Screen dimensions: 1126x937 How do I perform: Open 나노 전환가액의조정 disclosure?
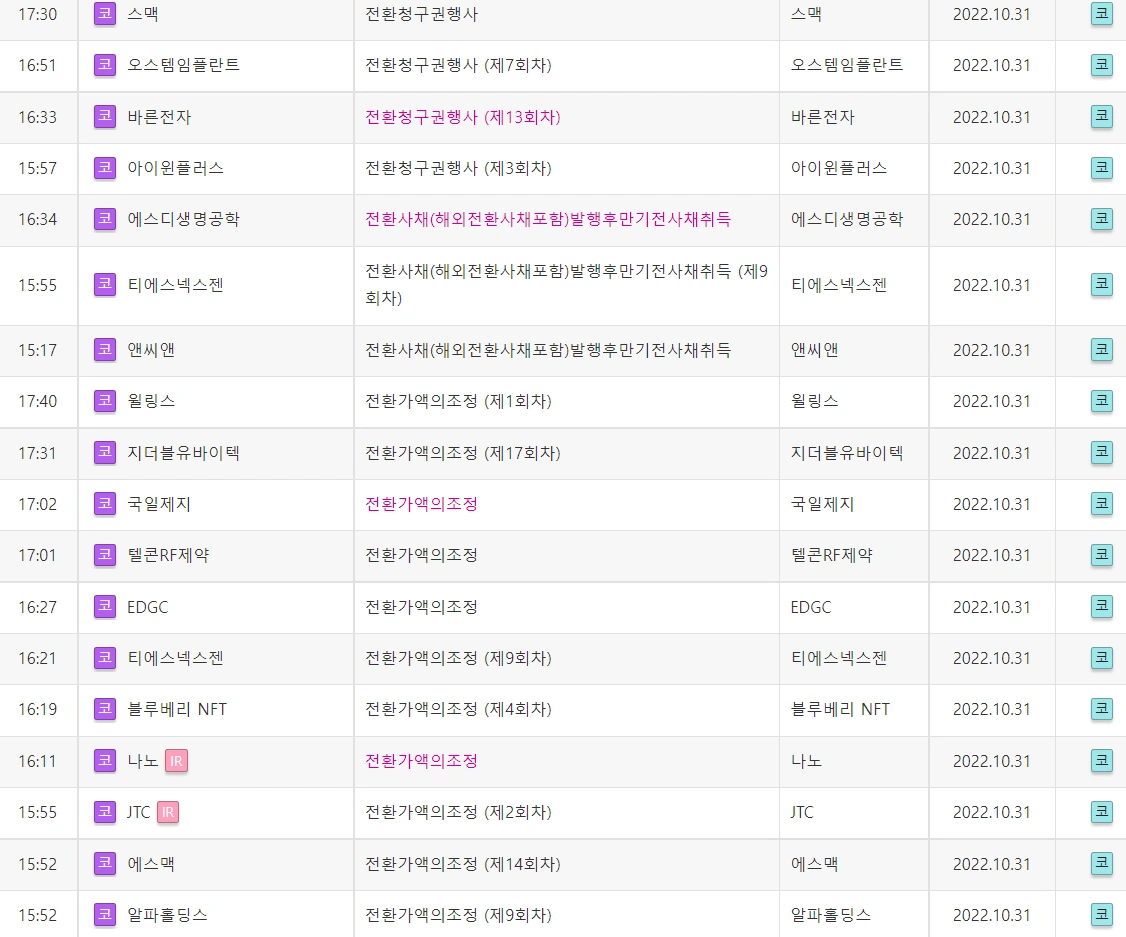422,760
